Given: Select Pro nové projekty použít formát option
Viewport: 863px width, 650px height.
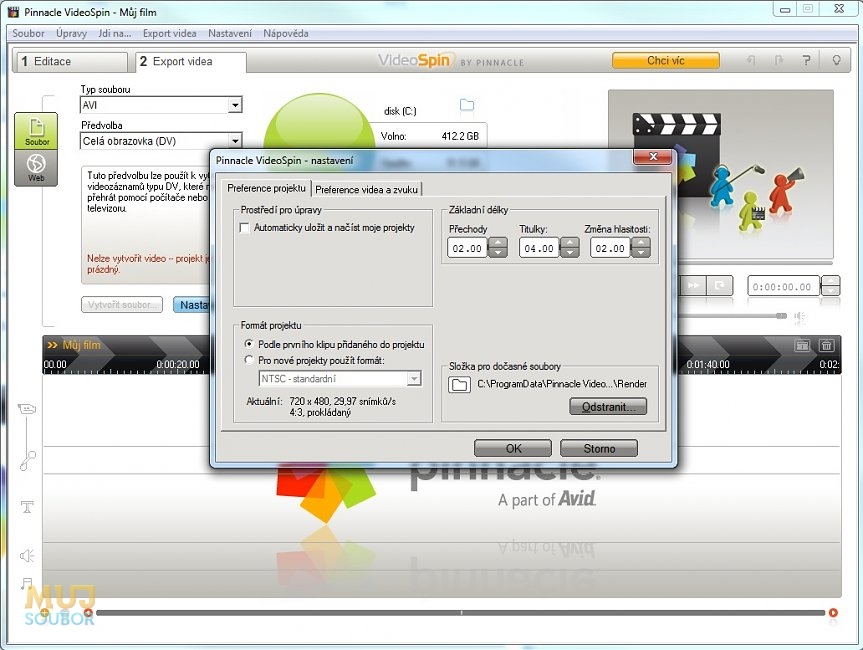Looking at the screenshot, I should [x=249, y=360].
